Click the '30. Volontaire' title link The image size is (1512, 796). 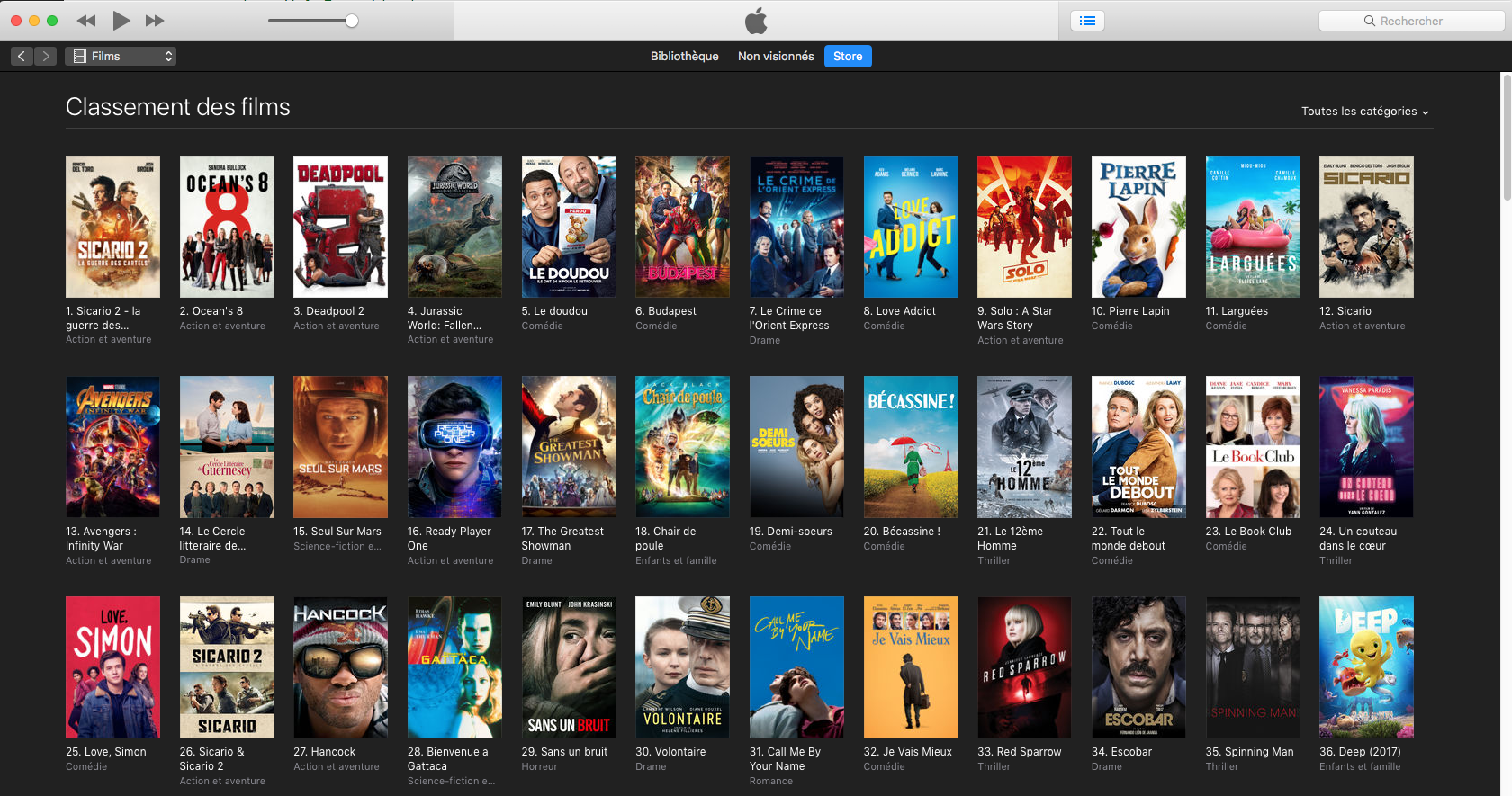pos(670,752)
